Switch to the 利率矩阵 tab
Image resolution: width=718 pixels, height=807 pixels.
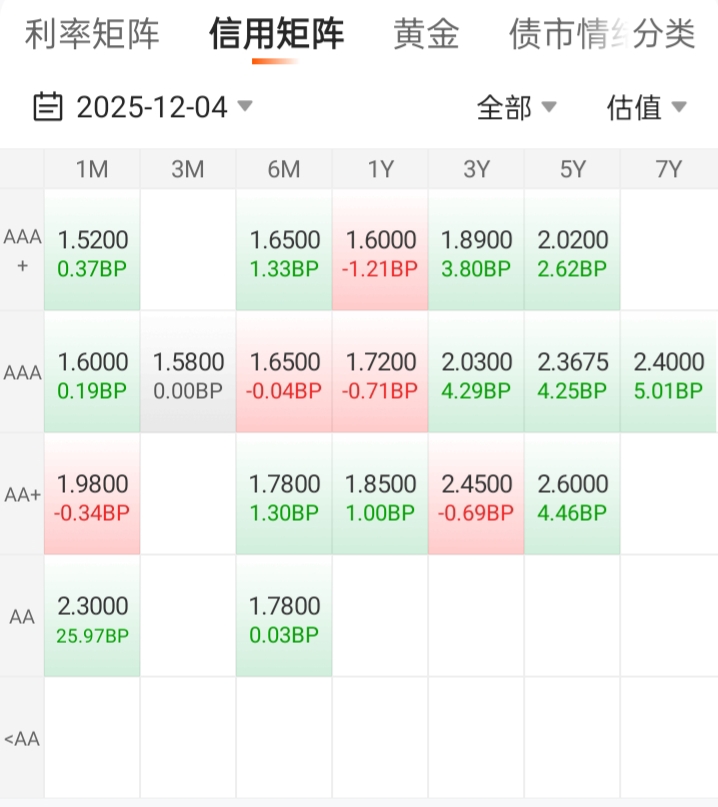point(92,34)
